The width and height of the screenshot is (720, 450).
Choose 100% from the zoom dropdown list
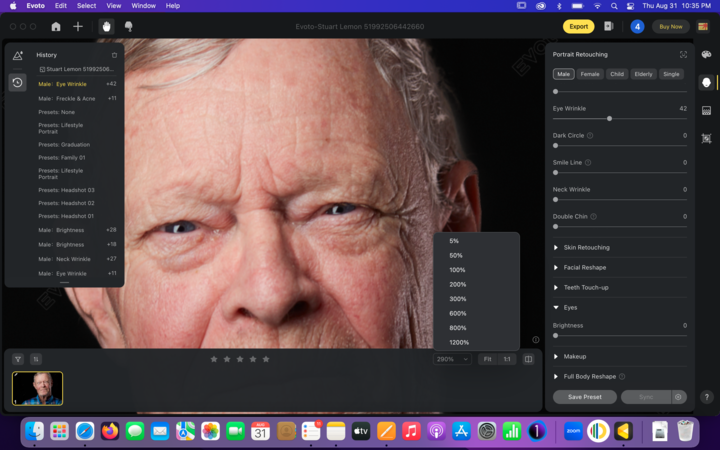pyautogui.click(x=457, y=270)
